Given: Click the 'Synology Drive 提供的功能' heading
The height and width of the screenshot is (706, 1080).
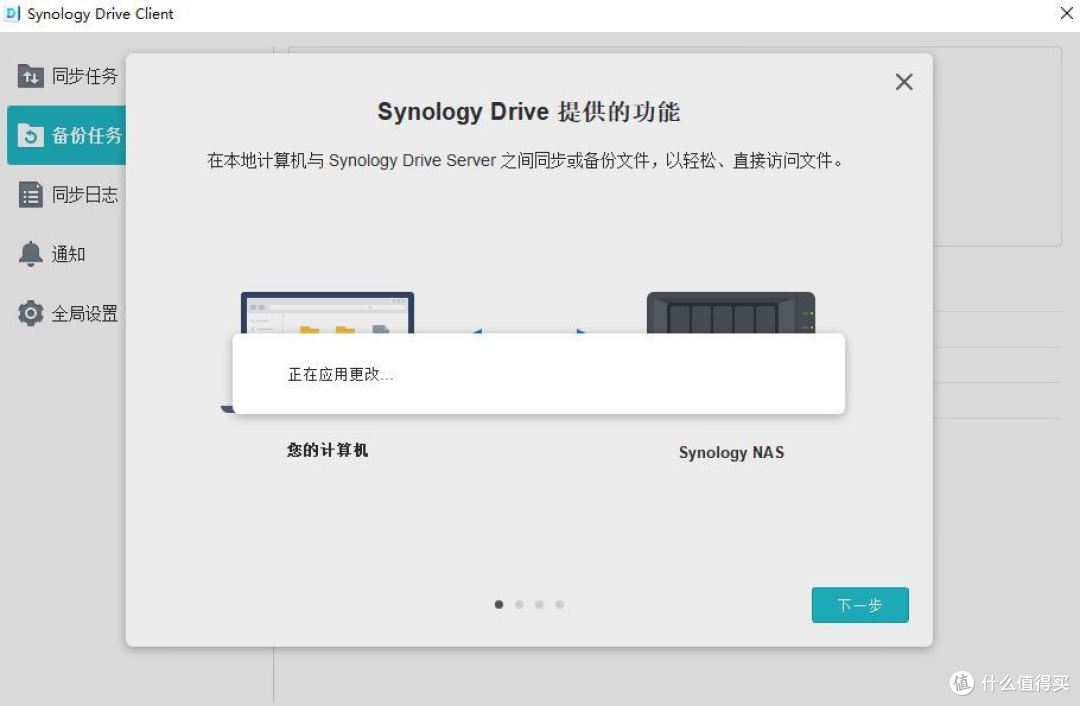Looking at the screenshot, I should coord(529,112).
